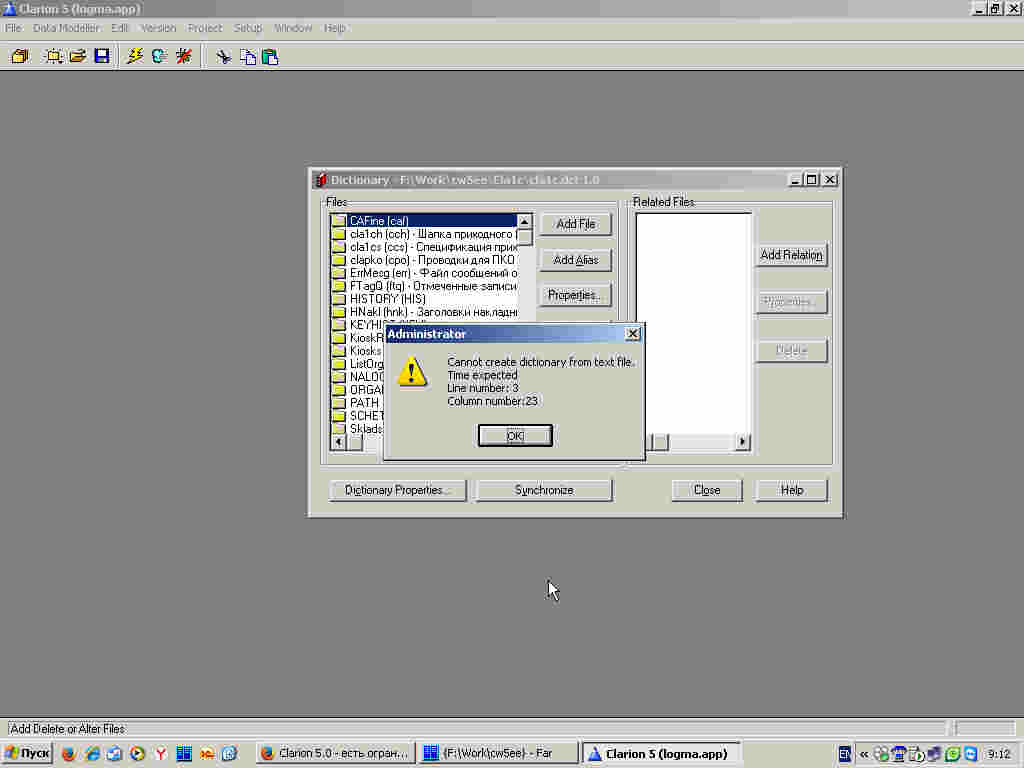Open the Project menu
Screen dimensions: 1024x768
[x=205, y=28]
